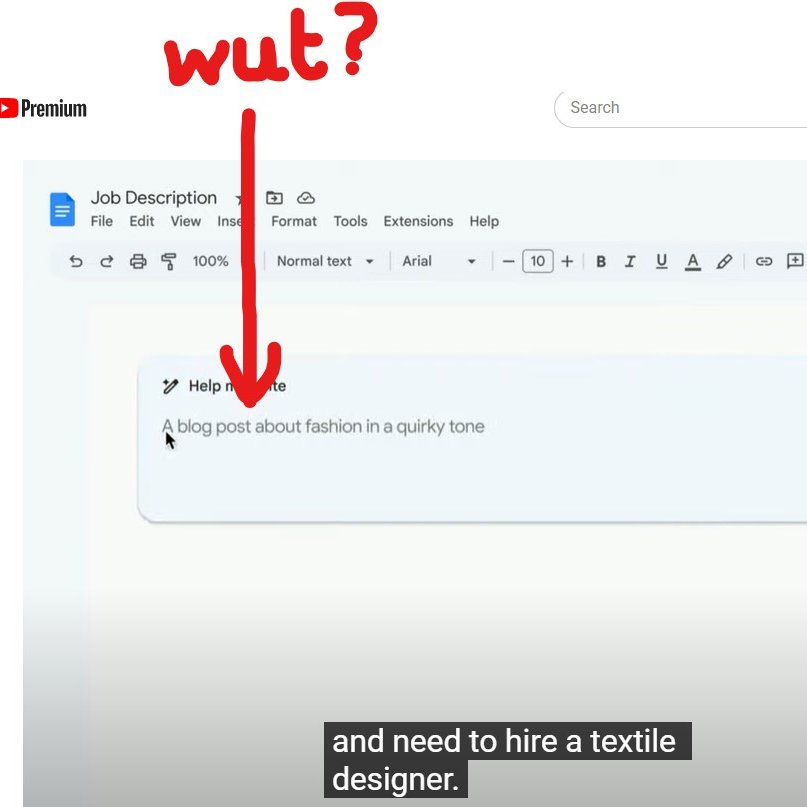
Task: Click the Undo arrow
Action: [76, 261]
